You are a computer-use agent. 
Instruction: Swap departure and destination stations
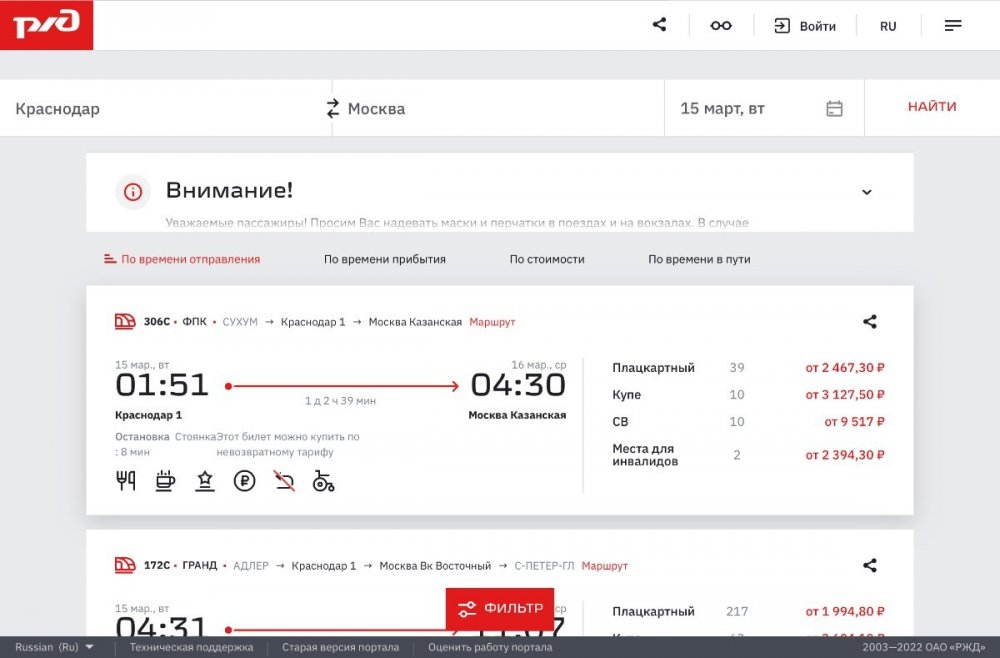333,108
